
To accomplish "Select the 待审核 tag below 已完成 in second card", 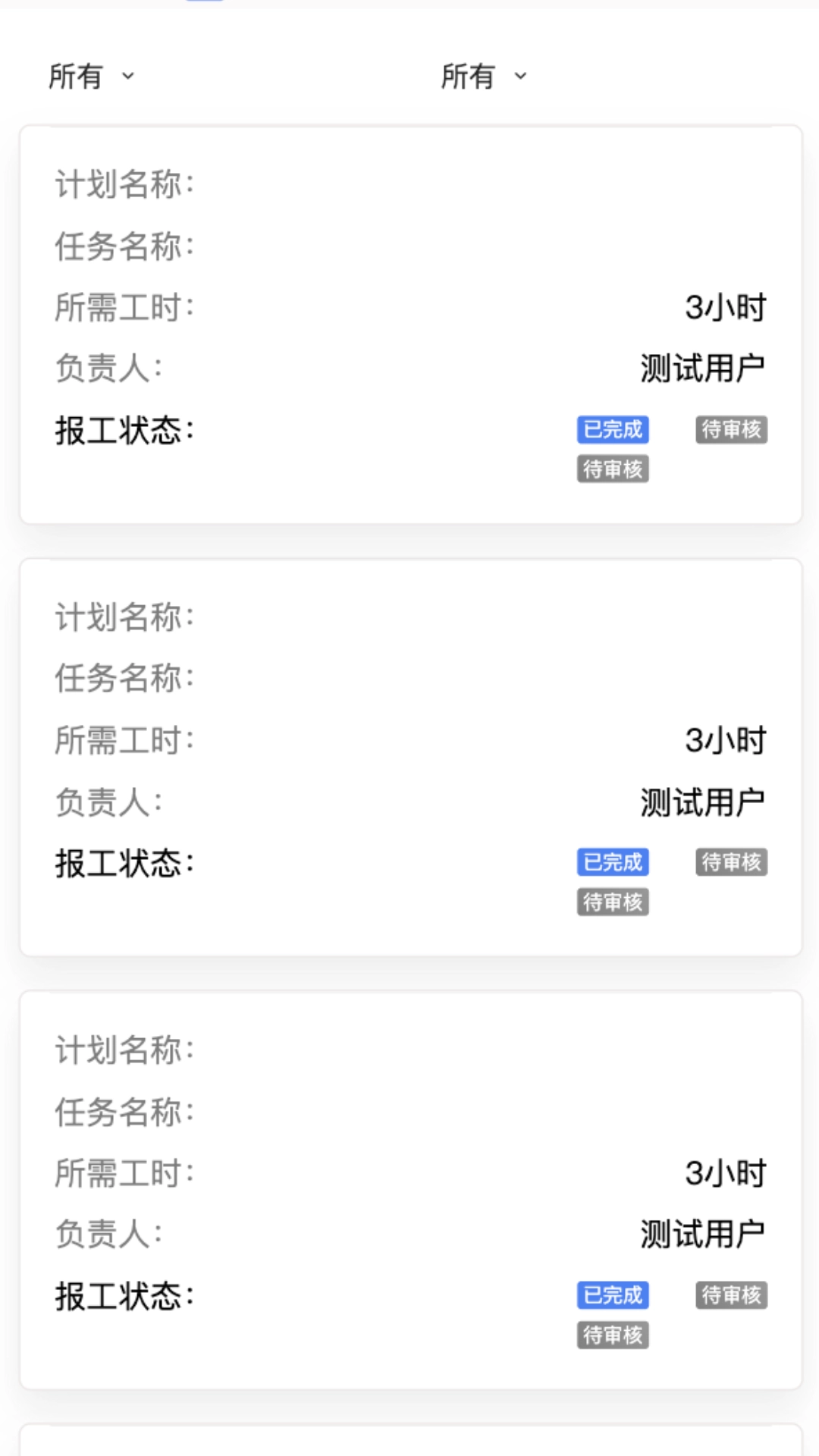I will pyautogui.click(x=613, y=902).
